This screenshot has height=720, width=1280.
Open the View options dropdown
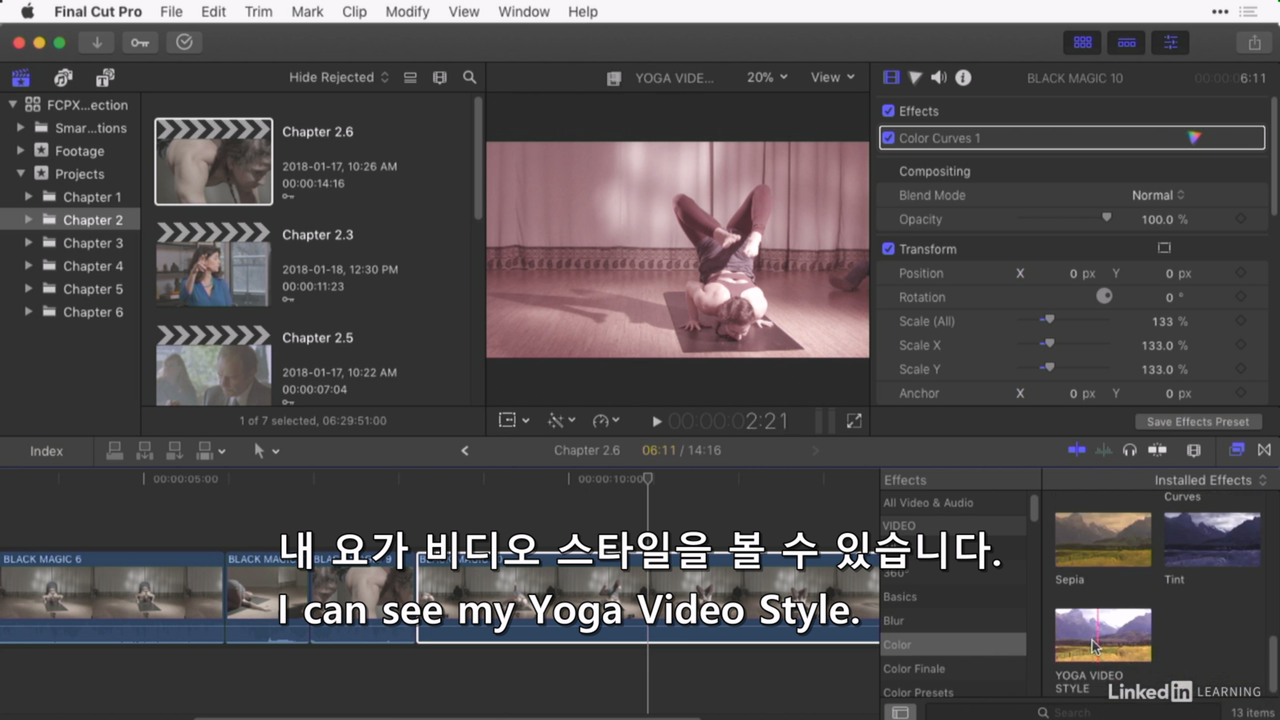tap(833, 77)
